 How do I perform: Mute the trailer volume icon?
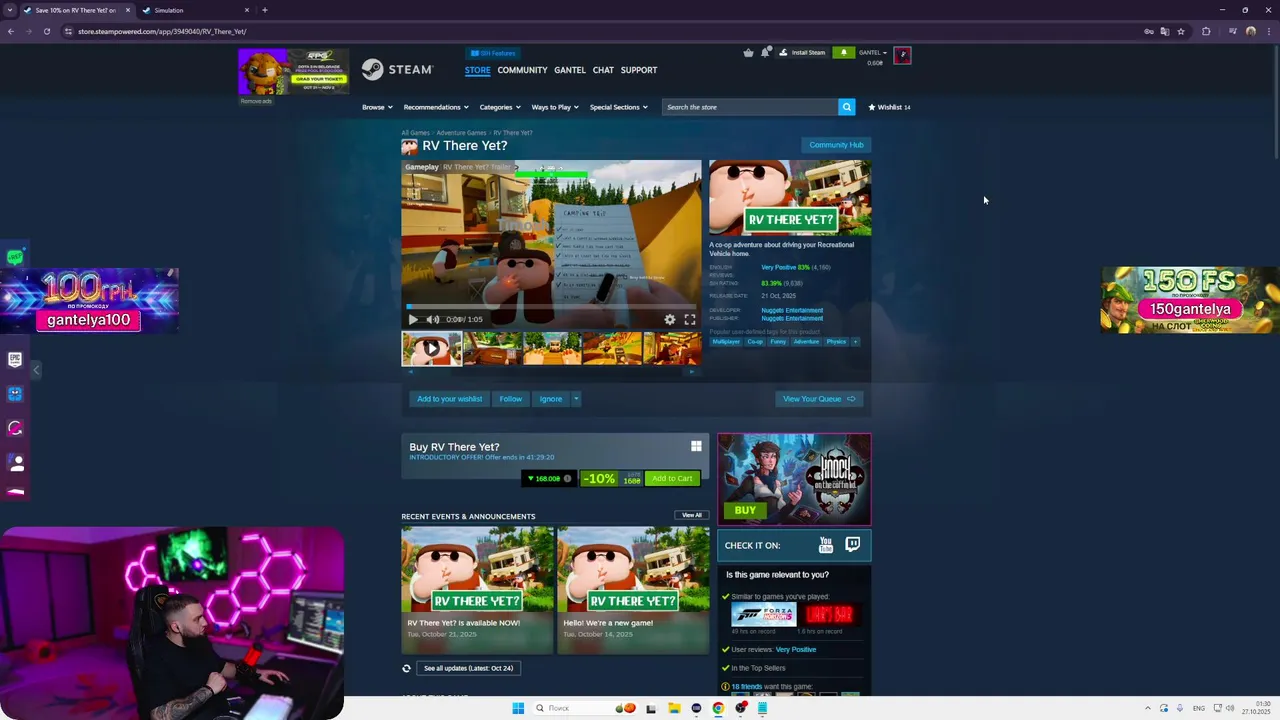coord(433,319)
